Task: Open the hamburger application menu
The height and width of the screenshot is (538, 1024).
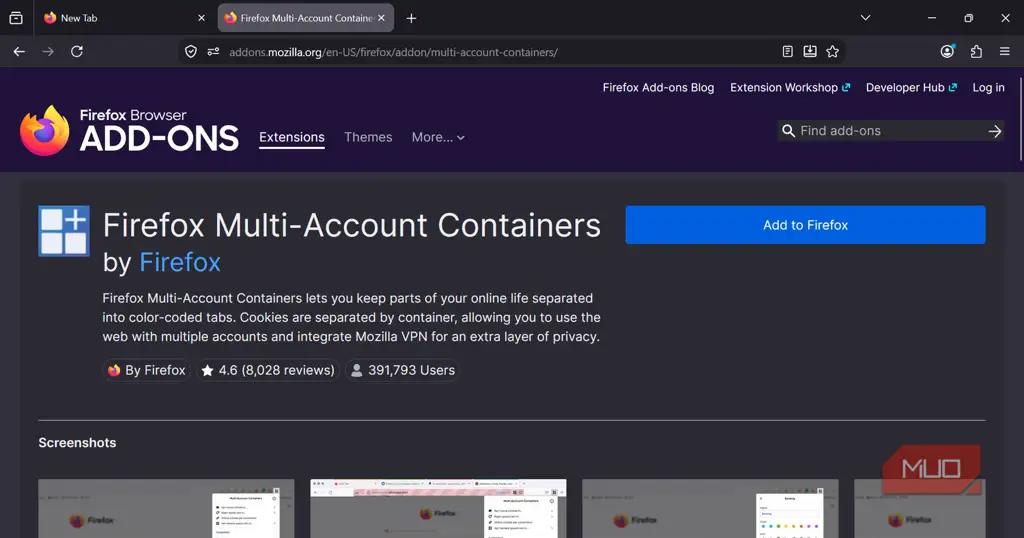Action: pos(1005,52)
